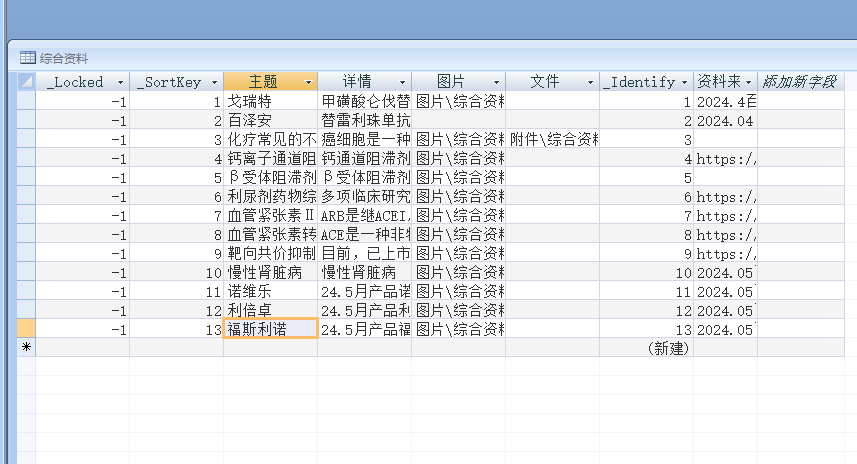Click the 血管紧张素转 cell

pos(271,234)
